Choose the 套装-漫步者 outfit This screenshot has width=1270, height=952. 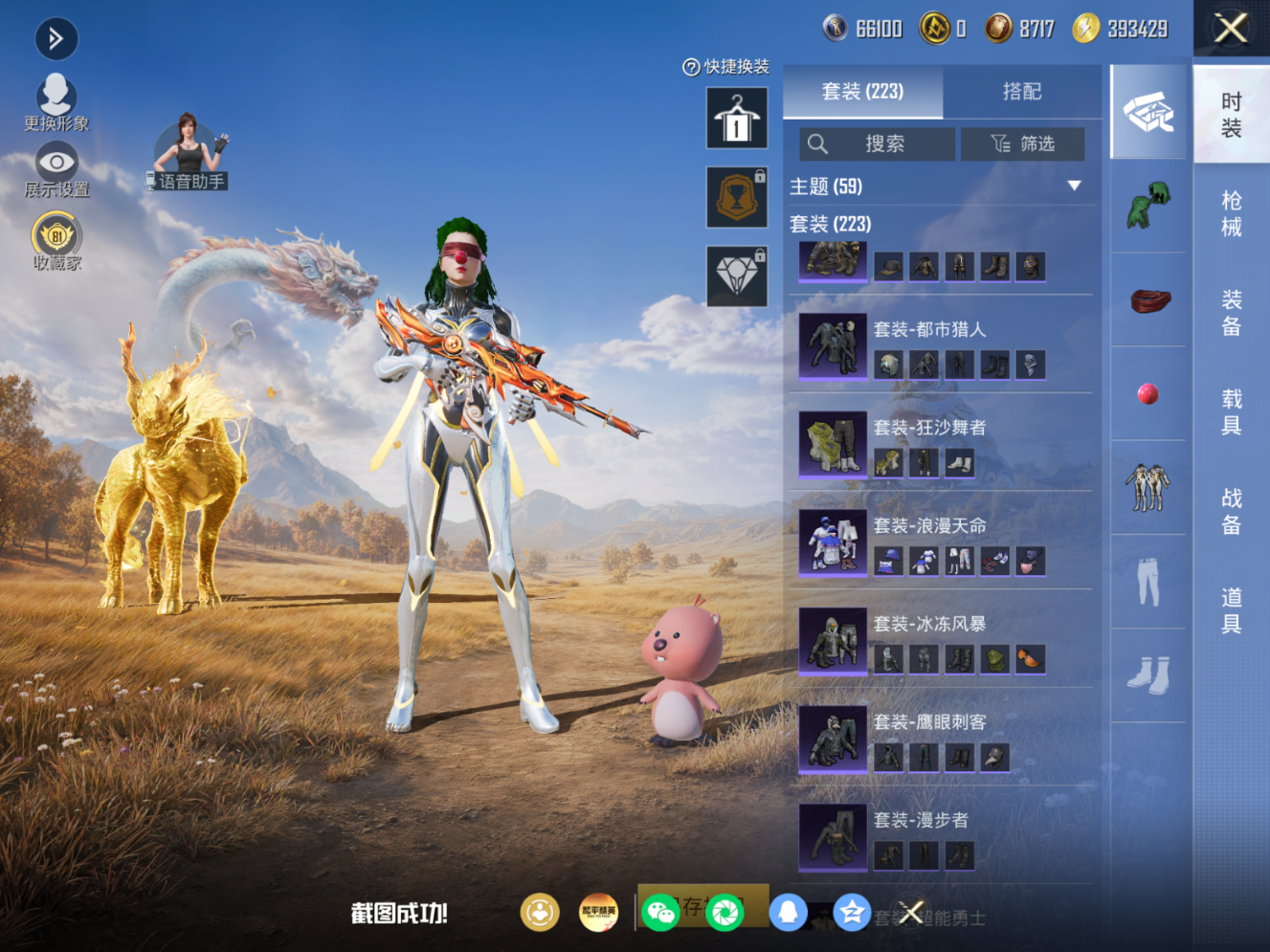click(941, 837)
